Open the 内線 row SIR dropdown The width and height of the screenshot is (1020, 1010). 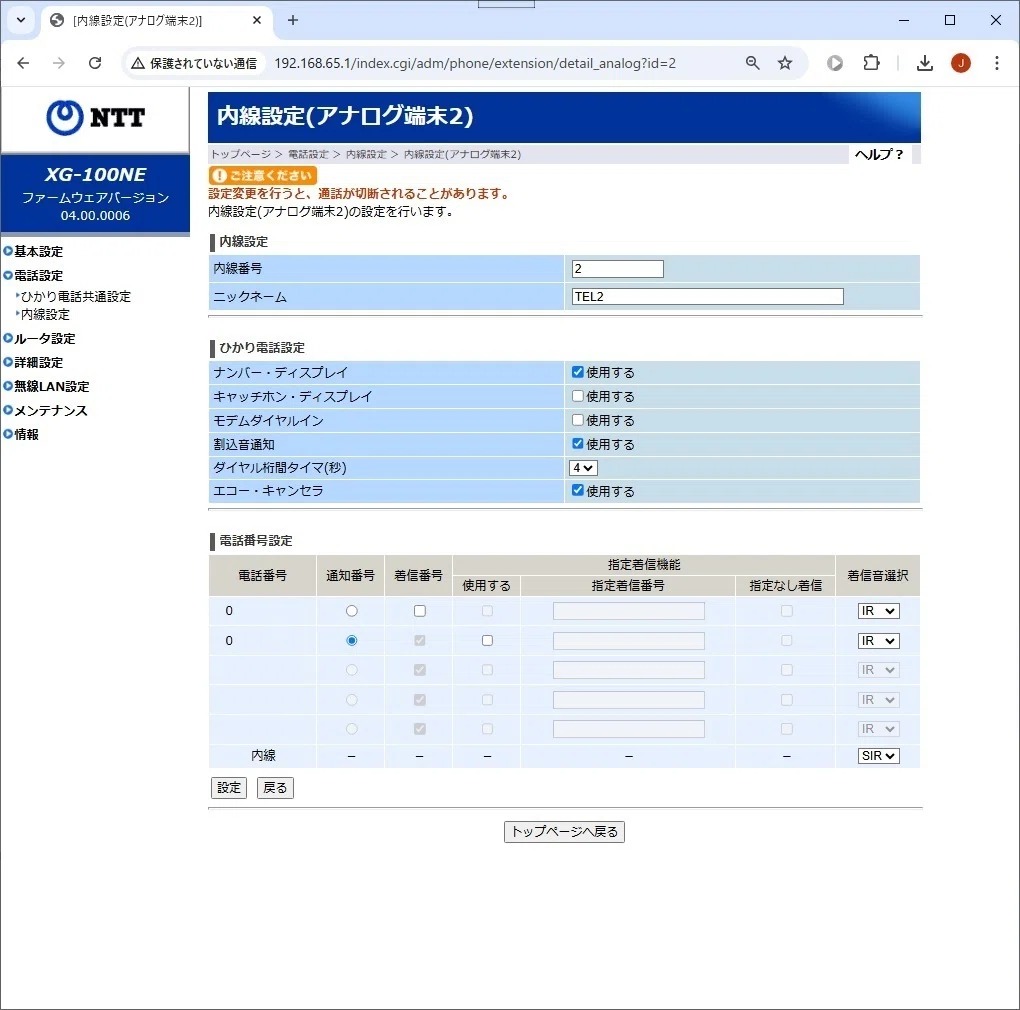878,756
